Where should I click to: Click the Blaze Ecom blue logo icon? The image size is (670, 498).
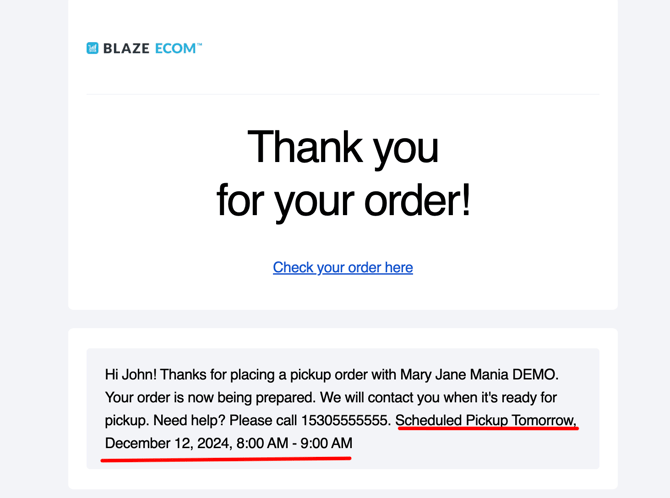(92, 48)
